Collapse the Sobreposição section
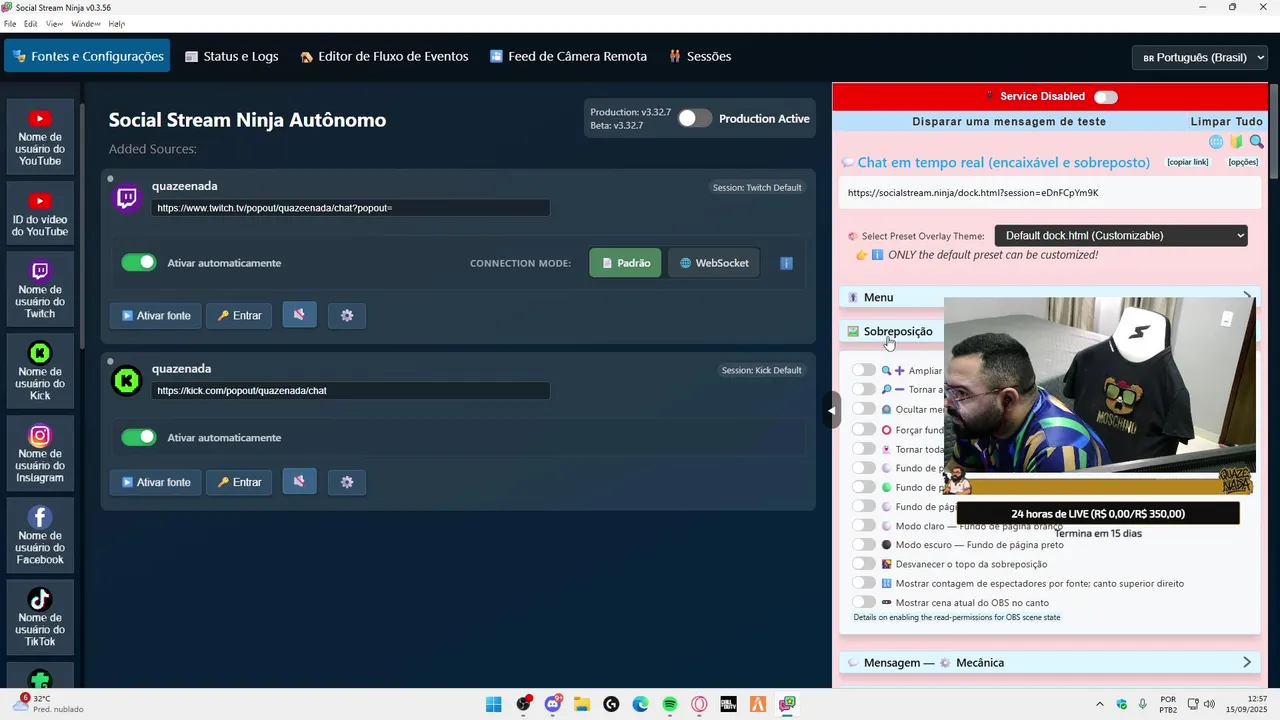Image resolution: width=1280 pixels, height=720 pixels. tap(1048, 331)
